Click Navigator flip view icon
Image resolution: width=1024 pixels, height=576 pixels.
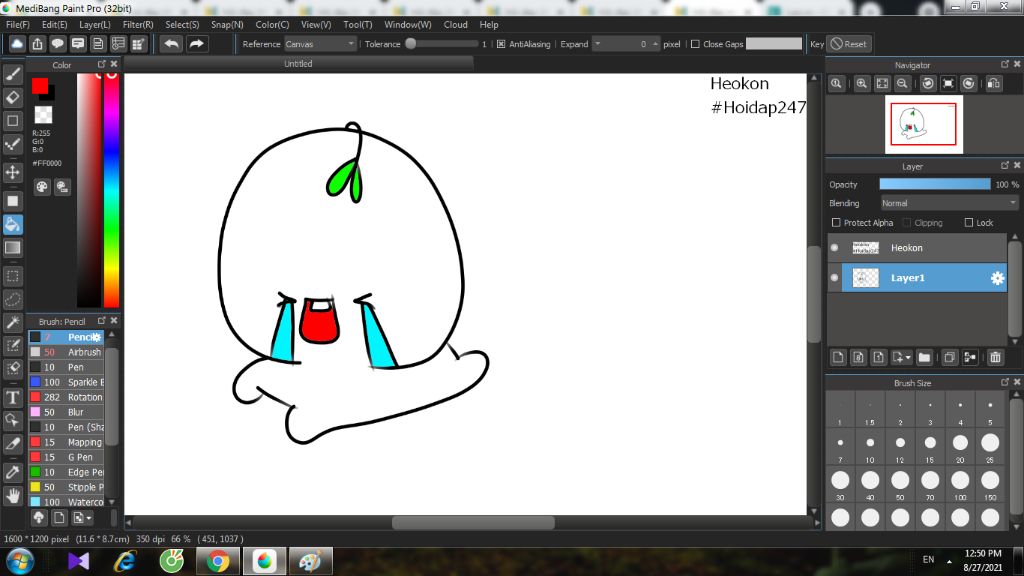pyautogui.click(x=994, y=84)
